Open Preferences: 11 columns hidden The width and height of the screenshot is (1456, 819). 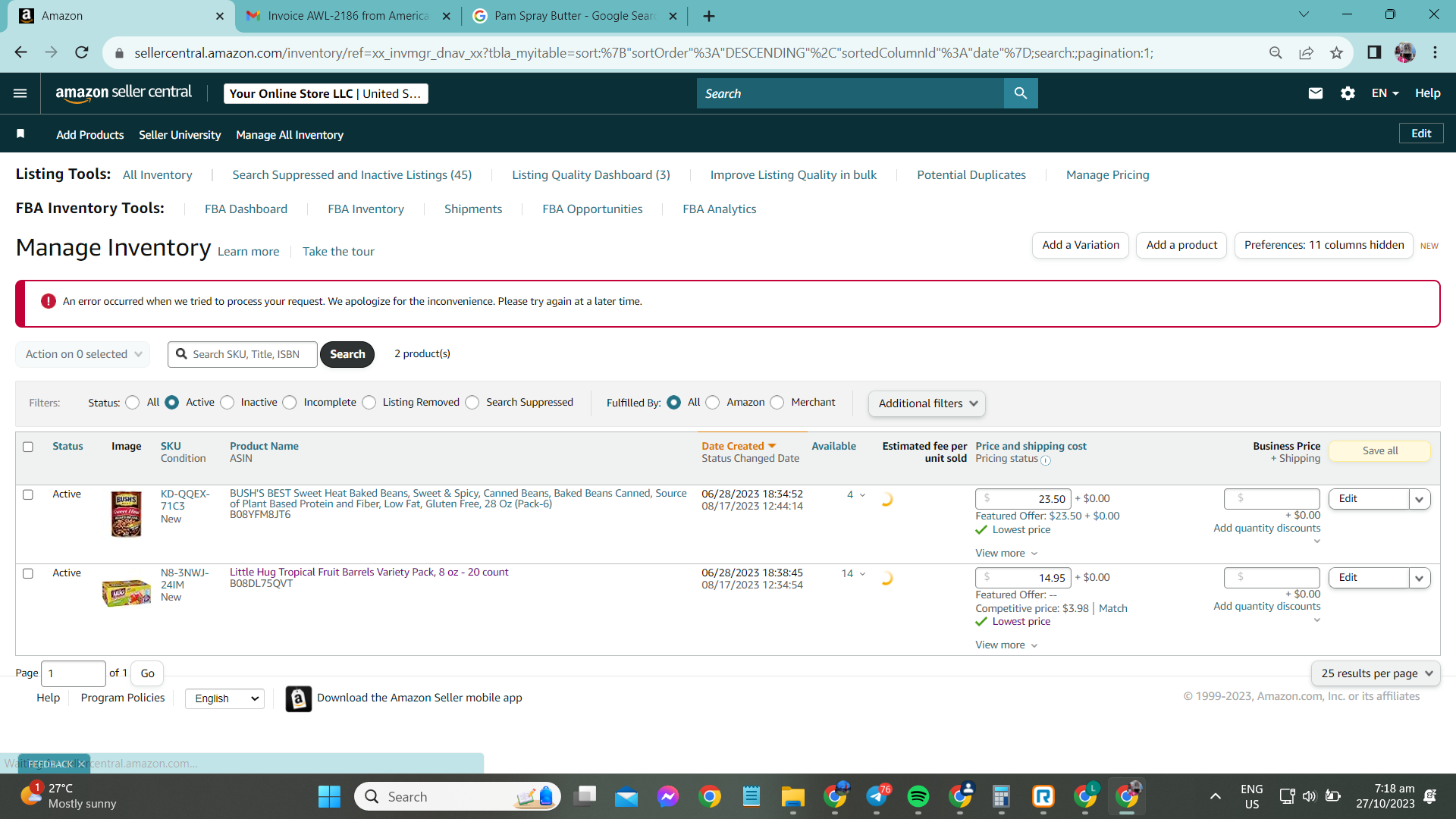tap(1324, 245)
